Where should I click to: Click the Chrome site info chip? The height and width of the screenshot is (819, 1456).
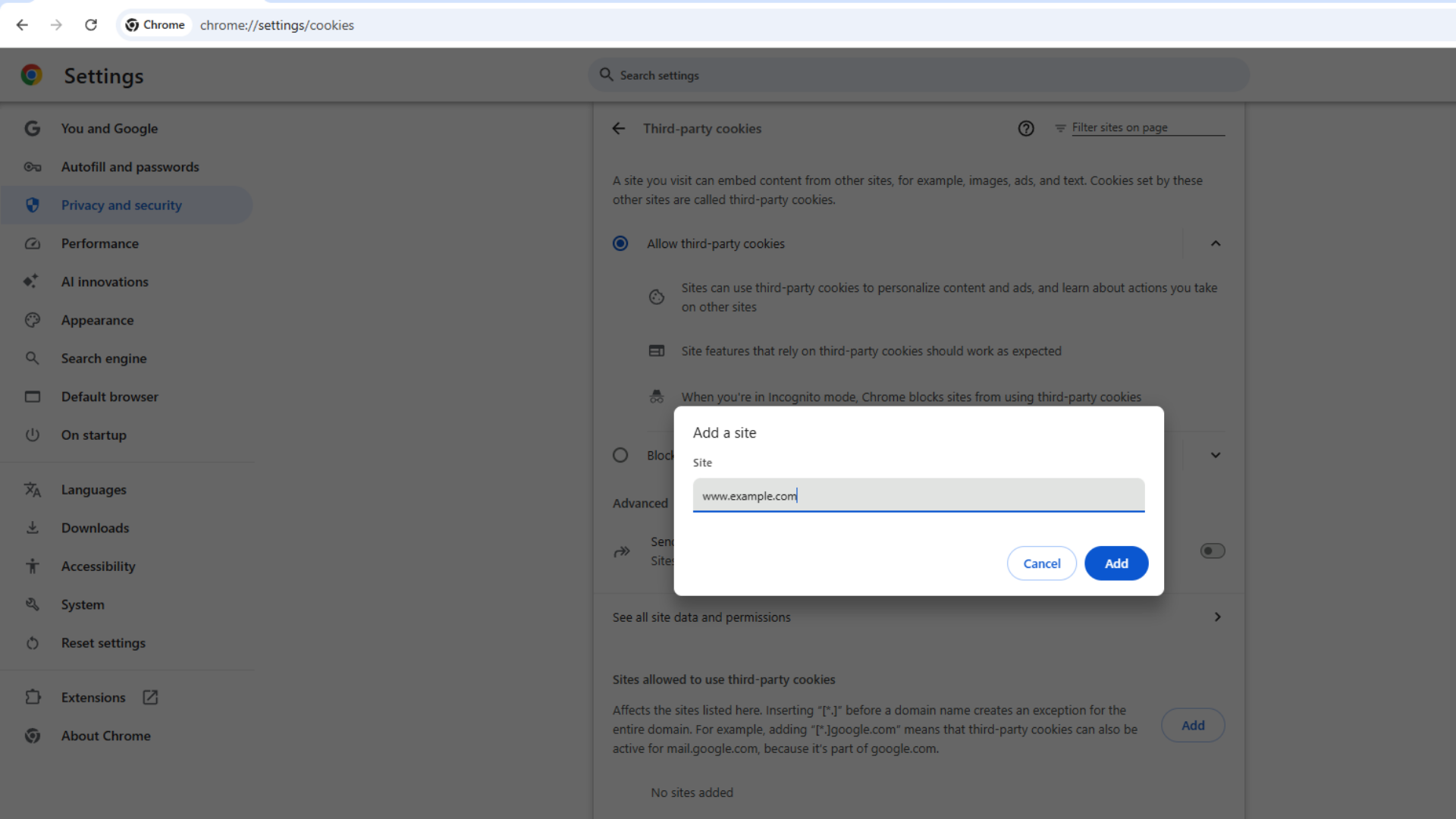pyautogui.click(x=155, y=25)
